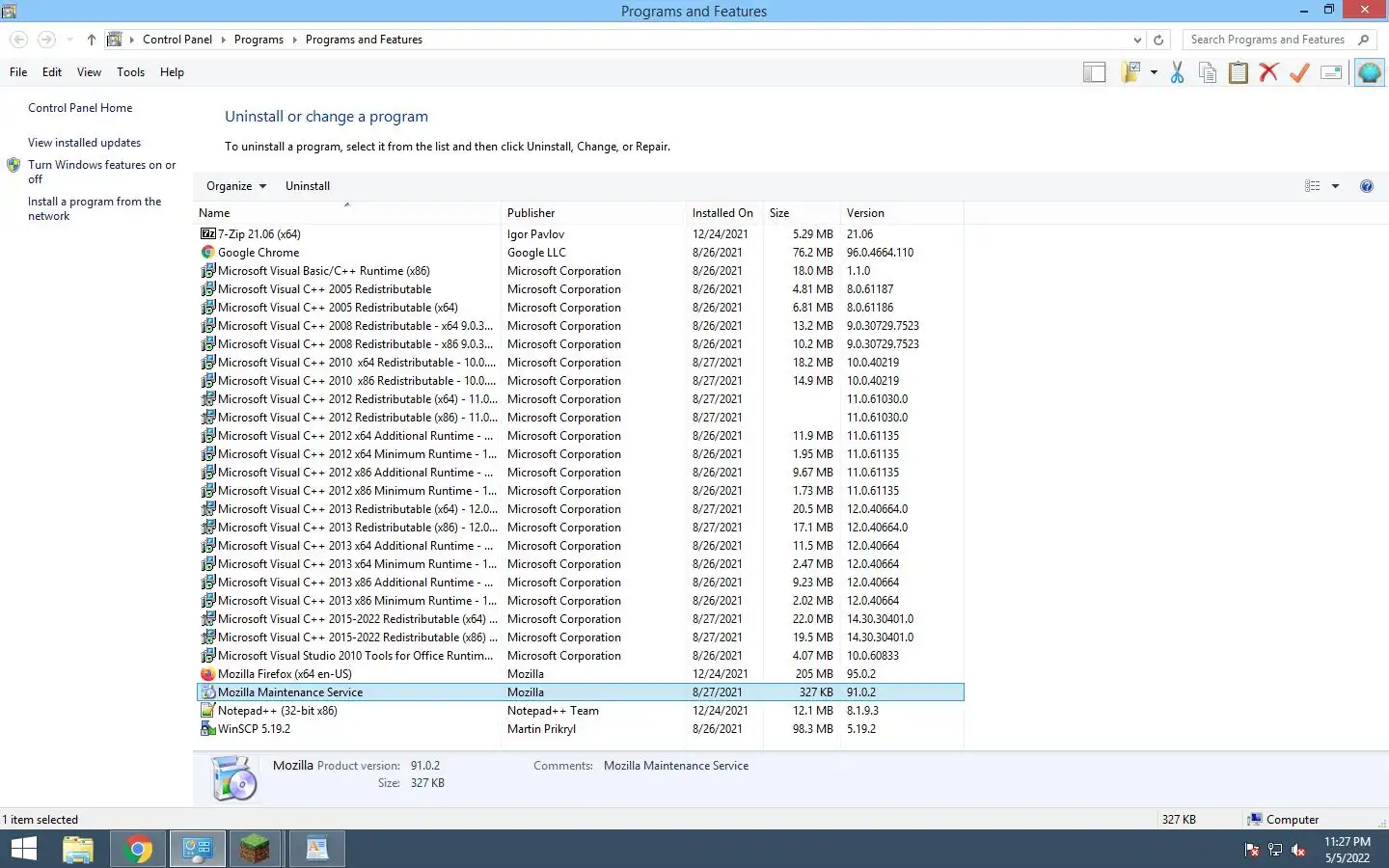Open the Minecraft grass block taskbar icon
1389x868 pixels.
(256, 849)
